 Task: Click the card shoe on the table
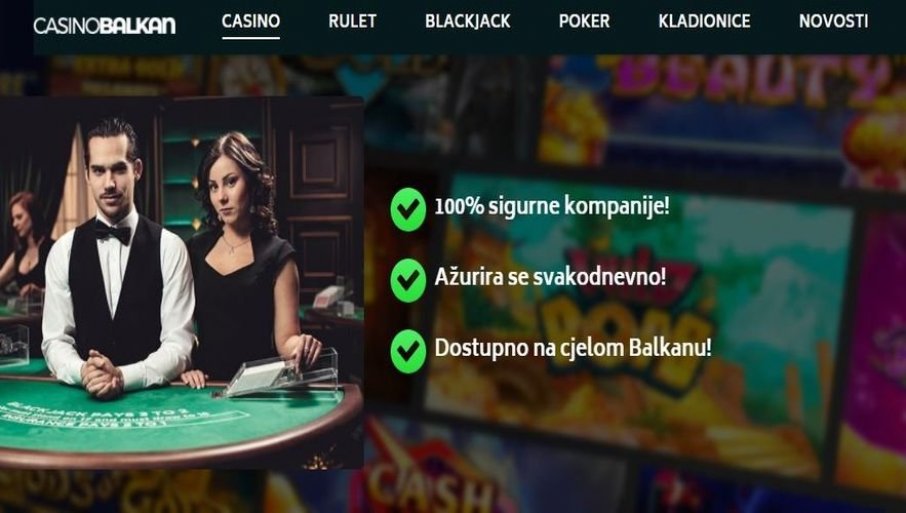pos(280,374)
